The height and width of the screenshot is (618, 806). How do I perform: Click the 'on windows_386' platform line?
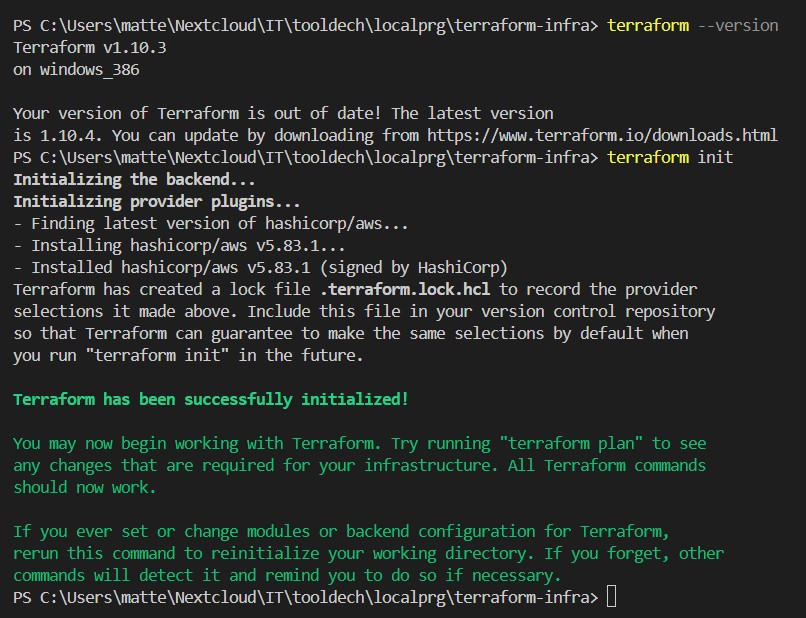tap(76, 69)
